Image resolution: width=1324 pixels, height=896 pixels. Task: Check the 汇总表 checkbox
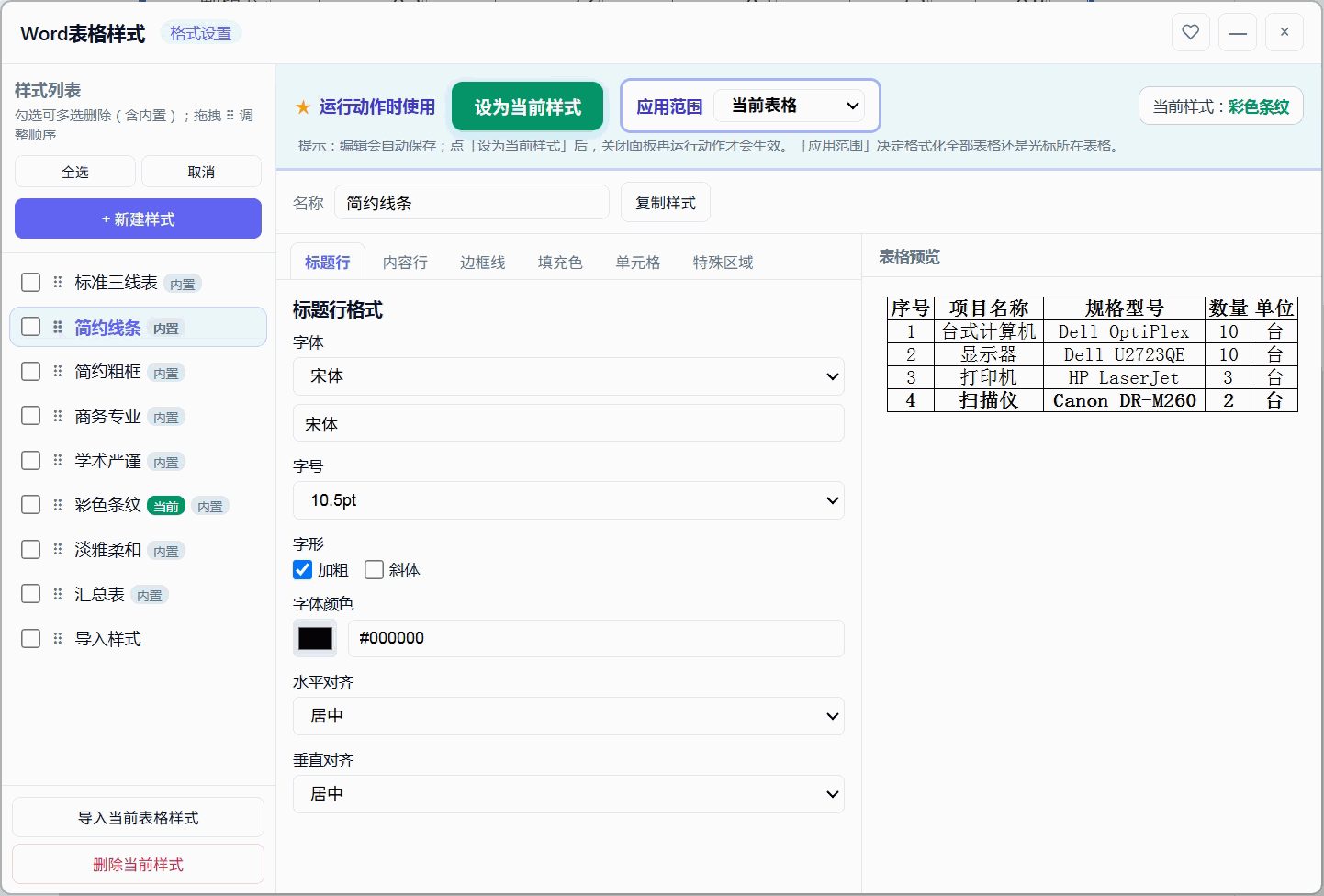click(x=30, y=594)
